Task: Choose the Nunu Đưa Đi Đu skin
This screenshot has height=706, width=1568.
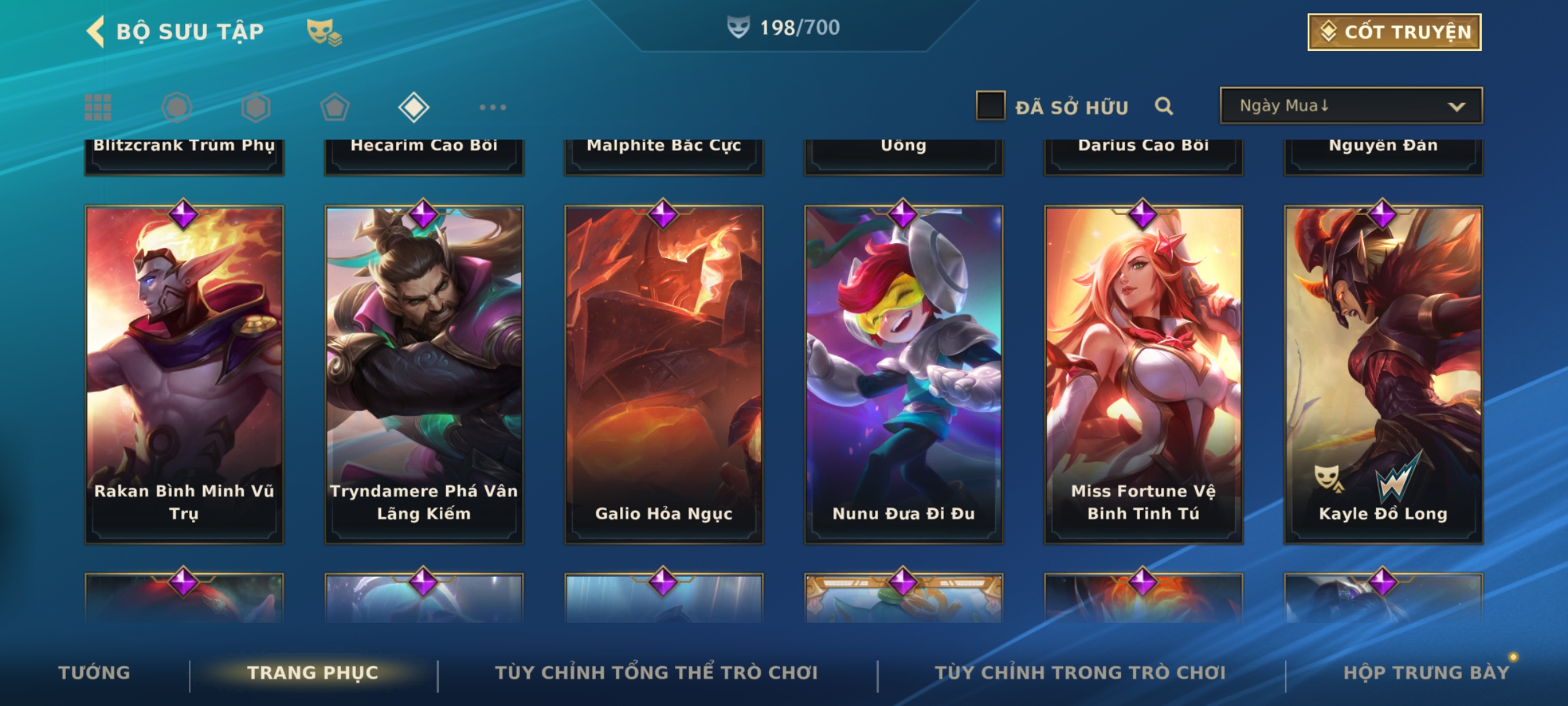Action: tap(904, 375)
